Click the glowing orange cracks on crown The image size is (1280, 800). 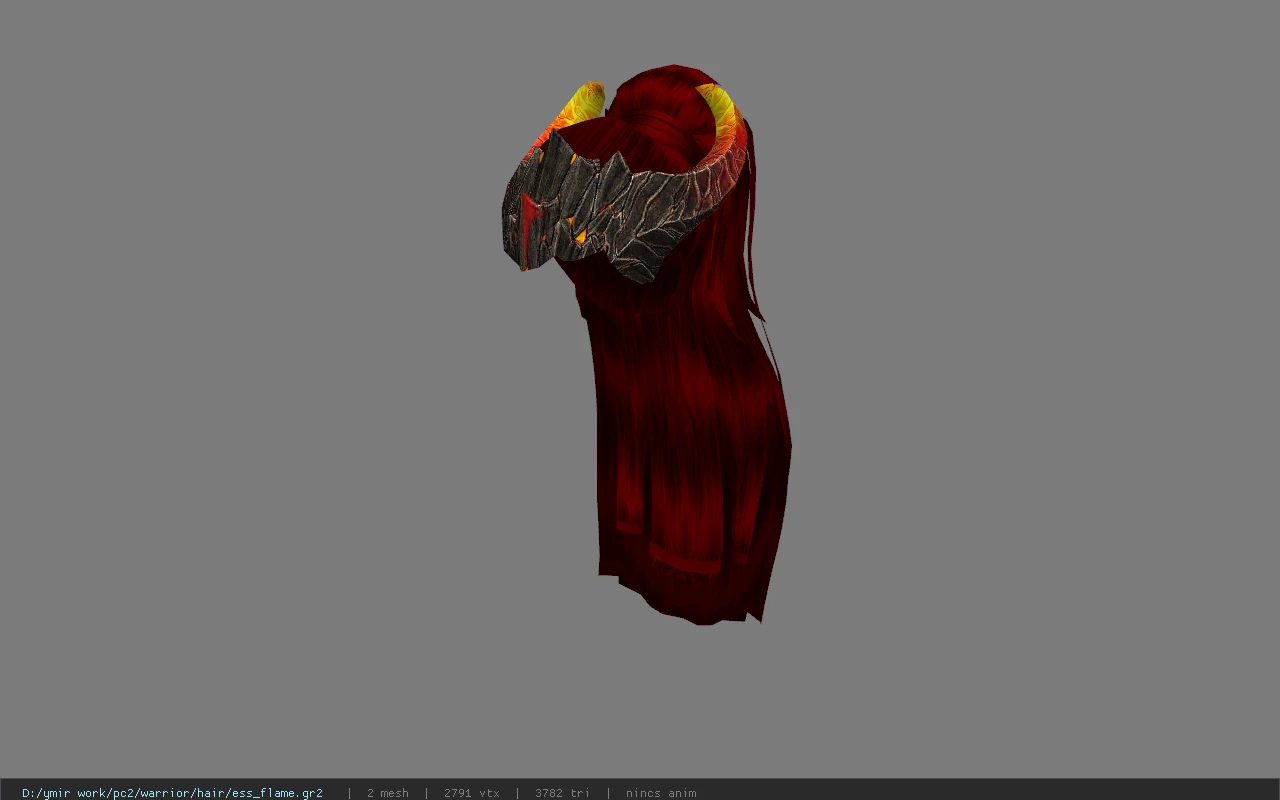[579, 236]
